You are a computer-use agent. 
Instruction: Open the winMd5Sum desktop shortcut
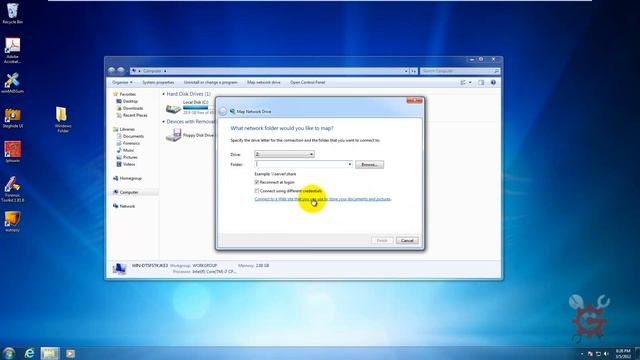pos(12,83)
